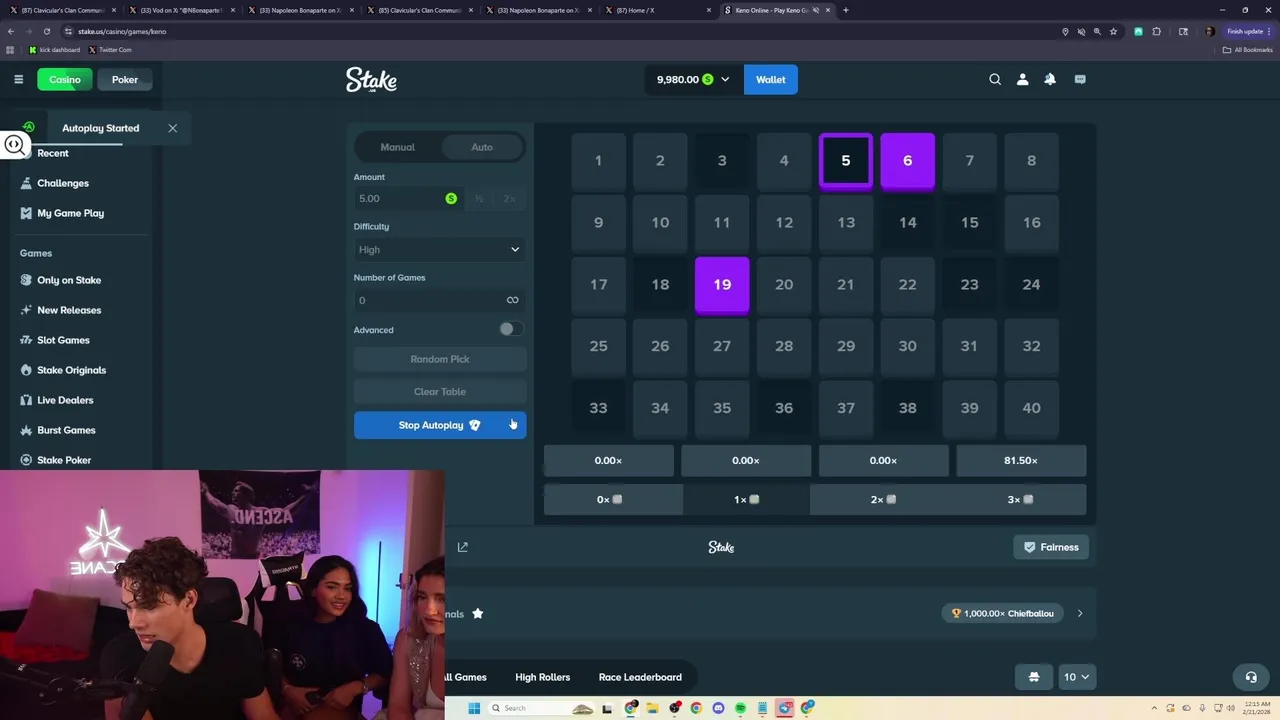Click the Burst Games sidebar icon
Image resolution: width=1280 pixels, height=720 pixels.
pyautogui.click(x=26, y=430)
